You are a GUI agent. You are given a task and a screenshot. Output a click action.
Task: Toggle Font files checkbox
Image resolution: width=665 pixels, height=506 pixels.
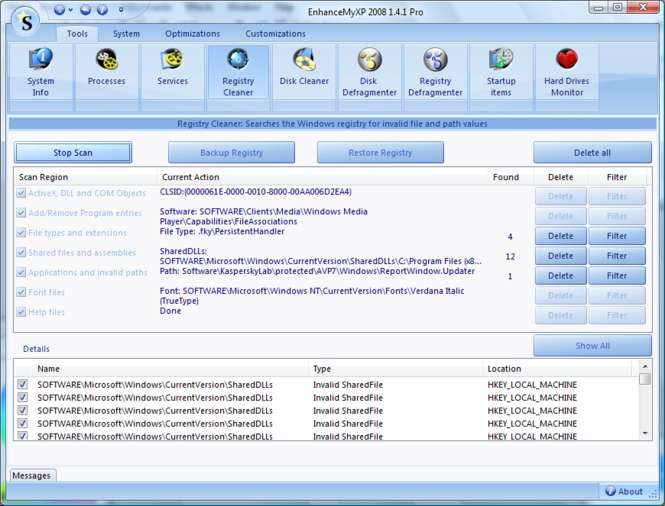click(x=21, y=292)
